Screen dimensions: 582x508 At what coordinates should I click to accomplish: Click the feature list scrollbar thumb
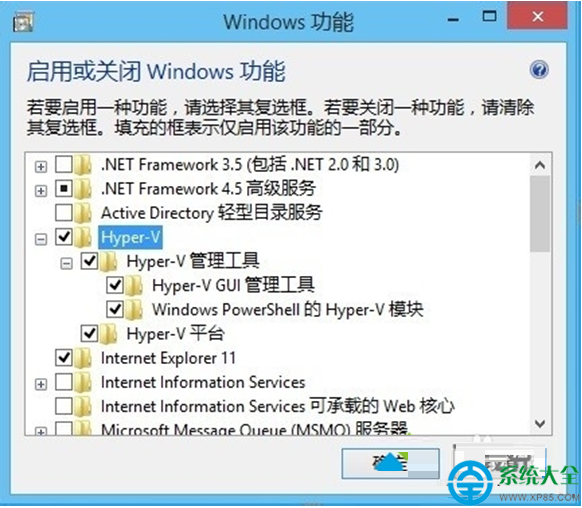pos(540,214)
